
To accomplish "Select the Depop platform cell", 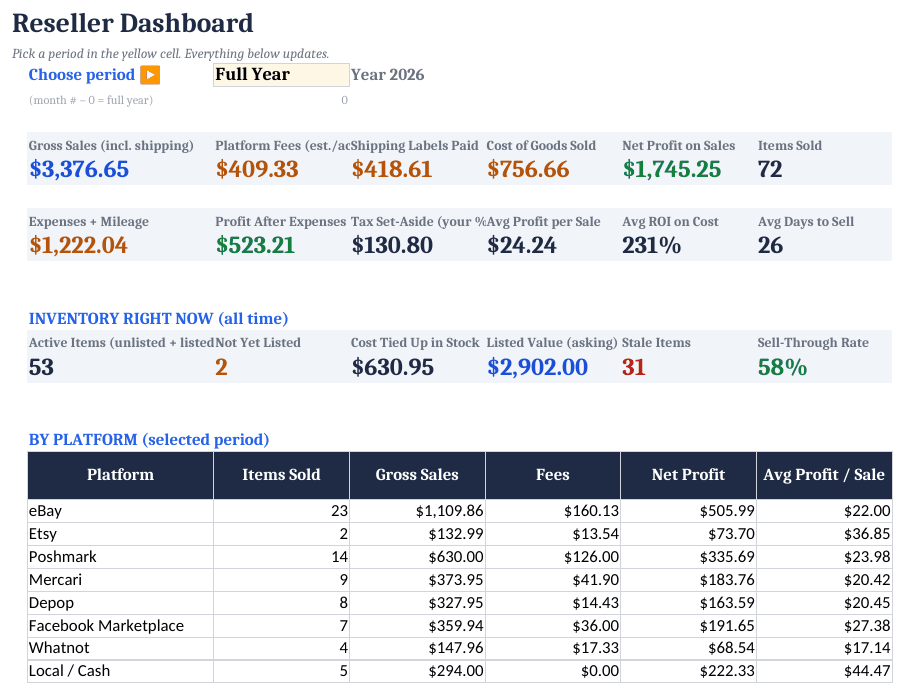I will point(121,603).
